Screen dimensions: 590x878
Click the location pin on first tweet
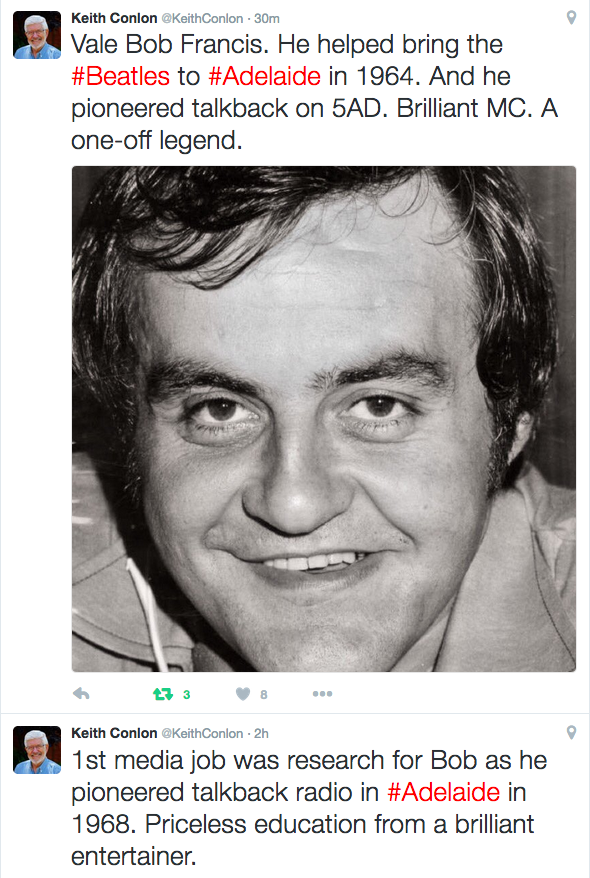(571, 18)
